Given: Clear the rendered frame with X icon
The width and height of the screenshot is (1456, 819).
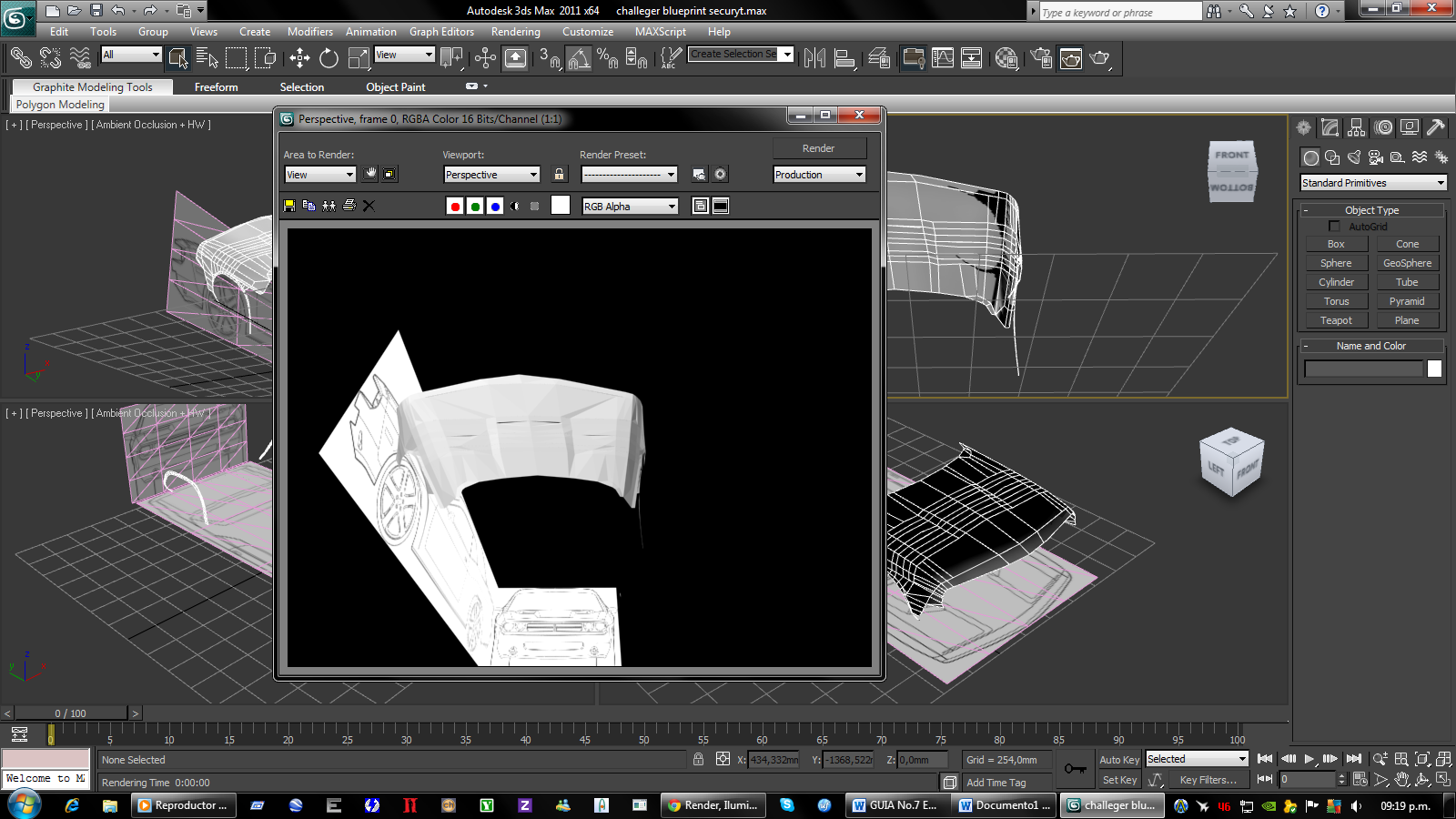Looking at the screenshot, I should coord(369,206).
